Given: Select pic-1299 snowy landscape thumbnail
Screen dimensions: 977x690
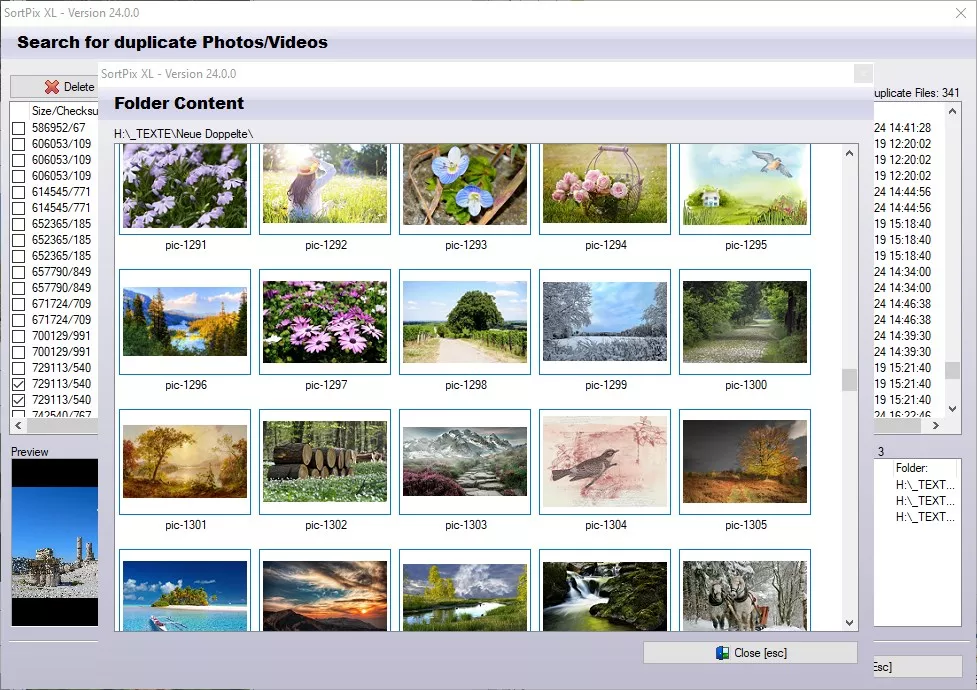Looking at the screenshot, I should point(604,323).
